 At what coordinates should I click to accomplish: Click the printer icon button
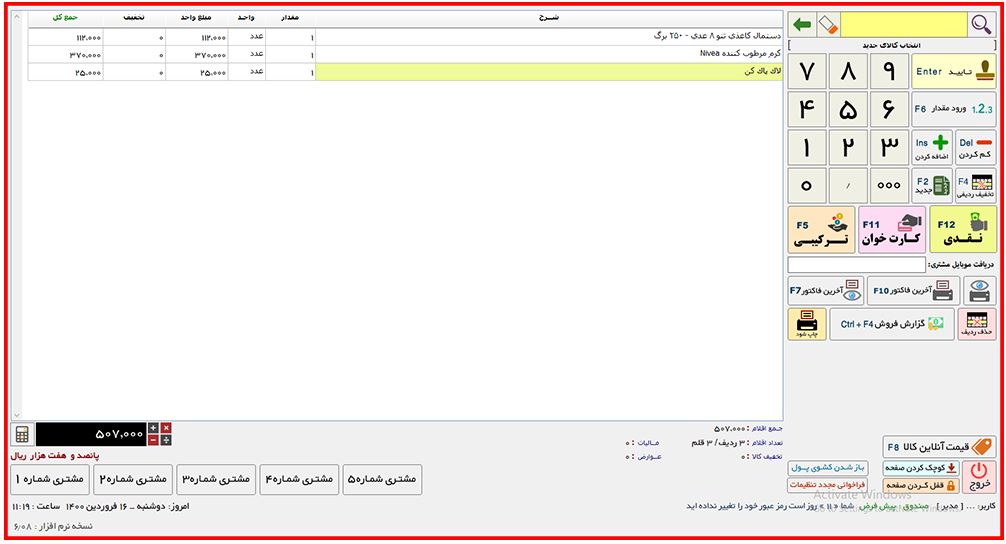point(979,291)
